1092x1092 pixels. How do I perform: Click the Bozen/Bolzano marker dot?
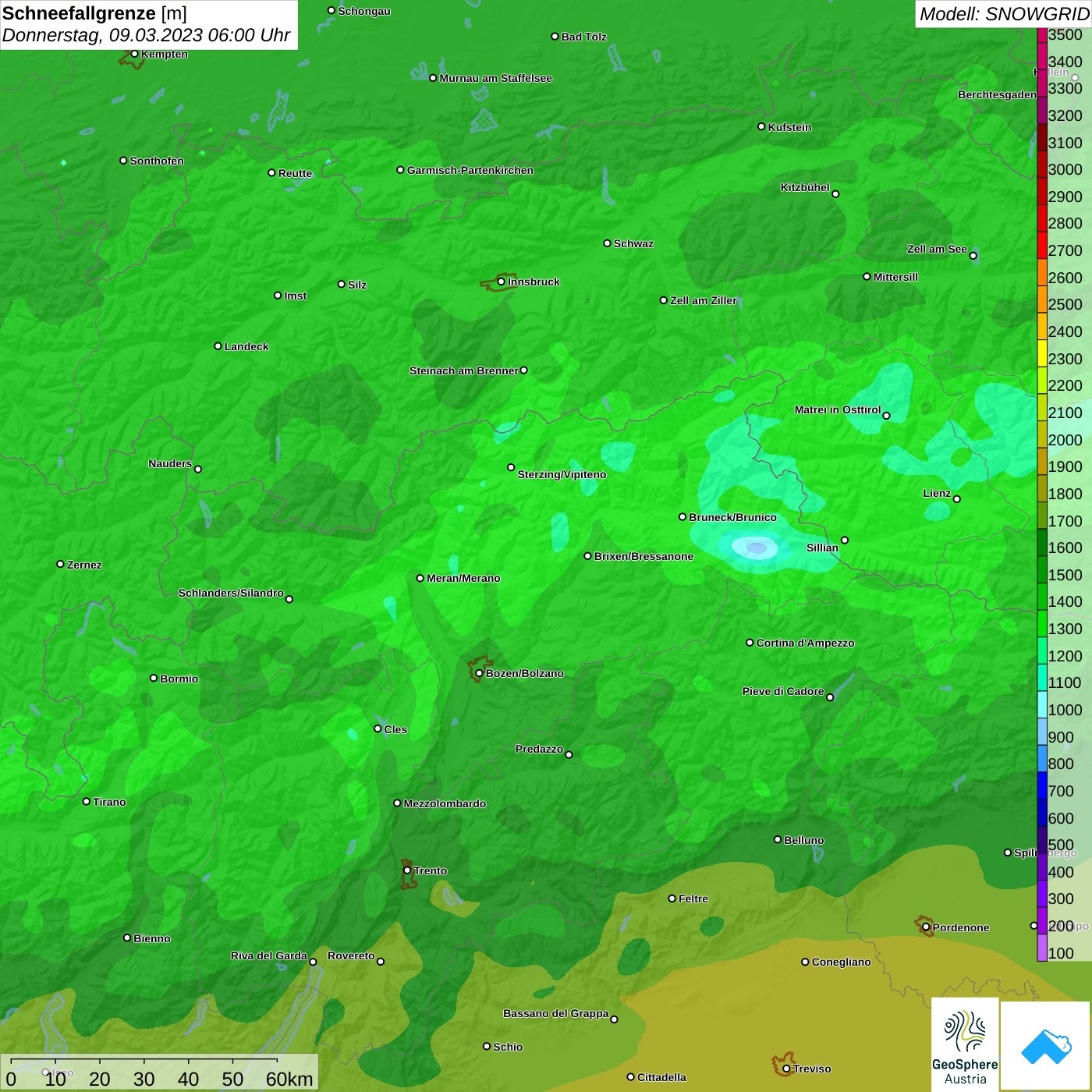[479, 673]
